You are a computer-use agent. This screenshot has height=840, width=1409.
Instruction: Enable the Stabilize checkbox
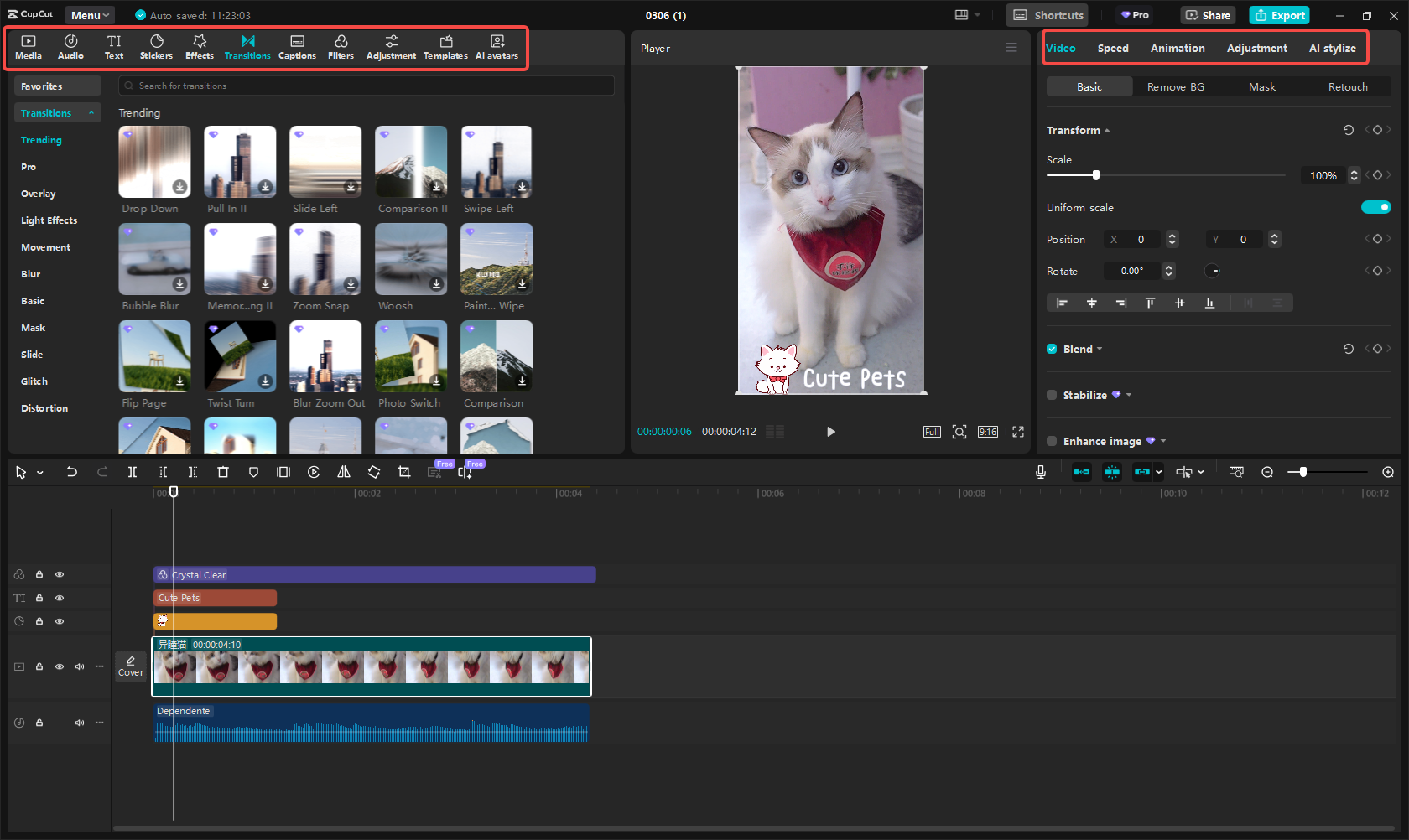1052,395
